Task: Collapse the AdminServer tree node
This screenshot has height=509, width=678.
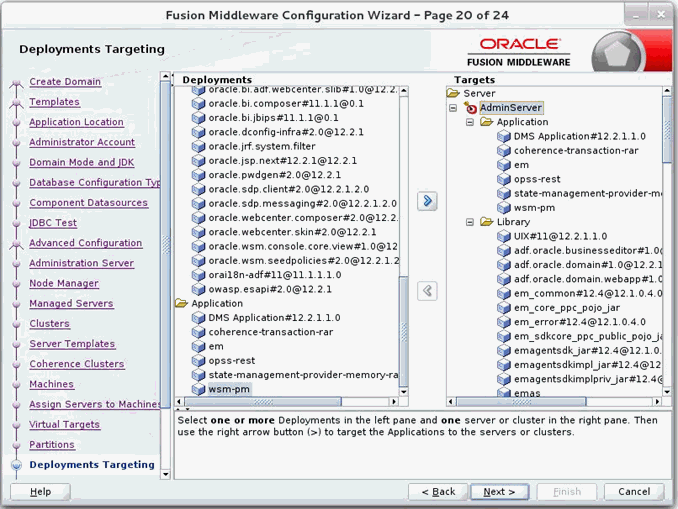Action: click(x=453, y=108)
